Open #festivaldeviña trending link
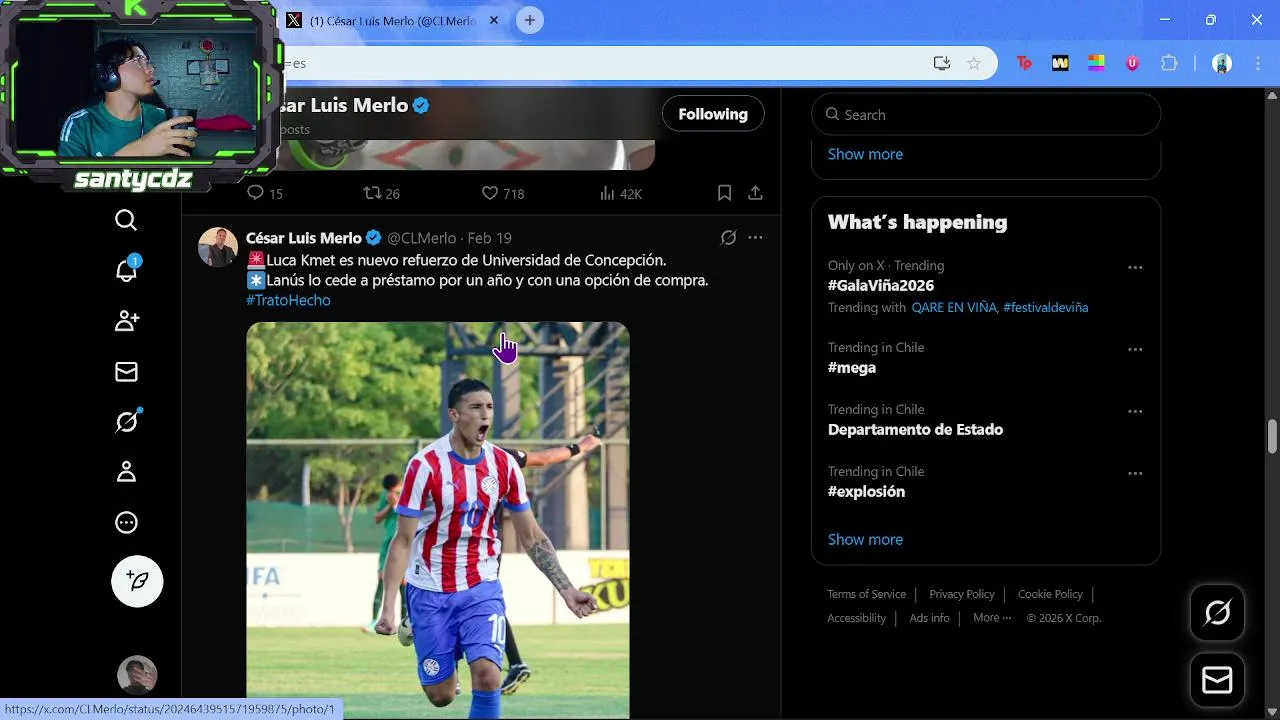This screenshot has height=720, width=1280. pyautogui.click(x=1045, y=308)
